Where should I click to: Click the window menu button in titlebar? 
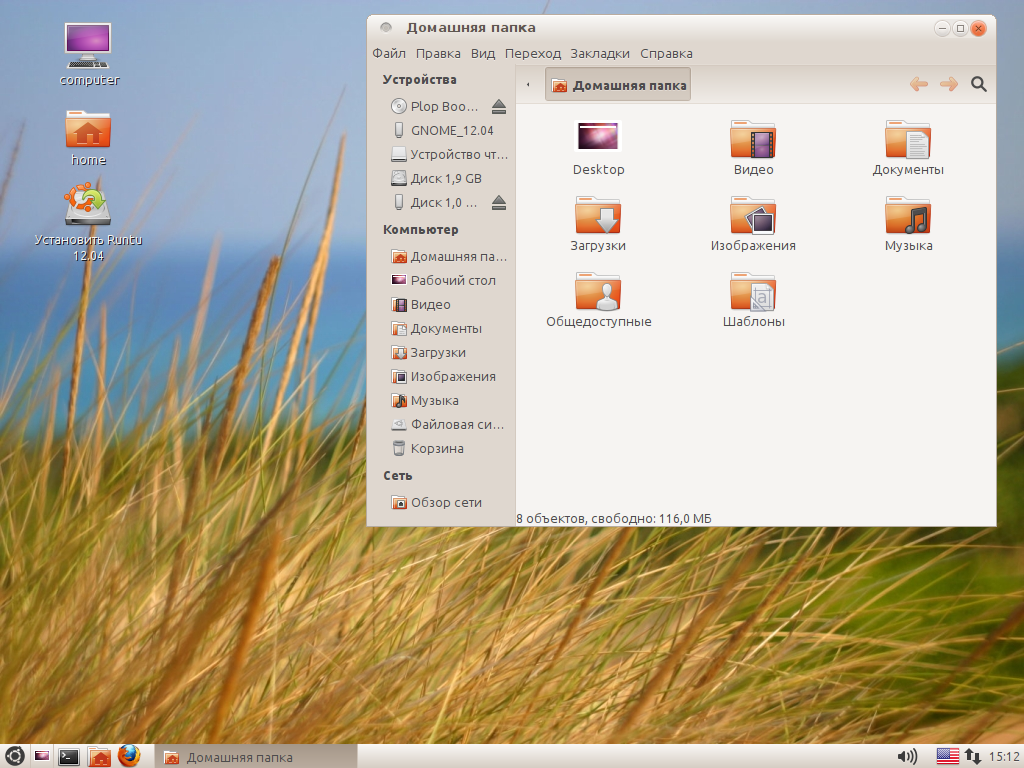(386, 27)
